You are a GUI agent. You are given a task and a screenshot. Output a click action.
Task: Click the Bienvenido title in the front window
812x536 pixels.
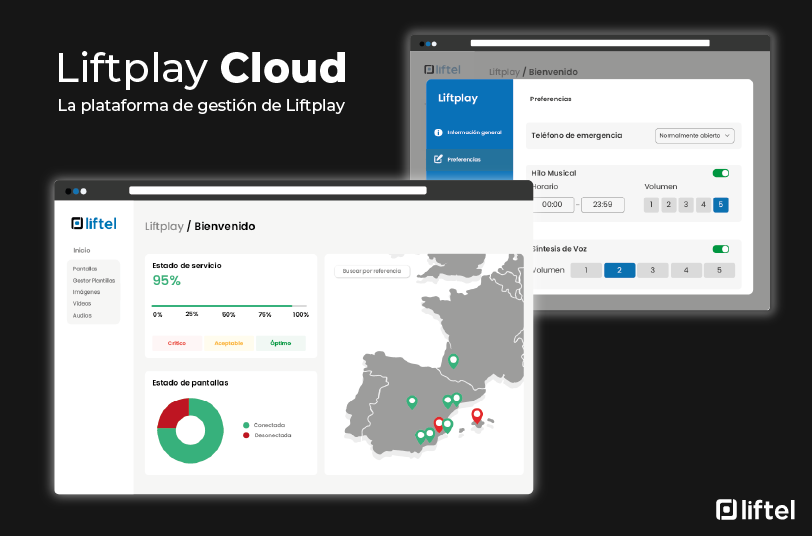[x=225, y=226]
